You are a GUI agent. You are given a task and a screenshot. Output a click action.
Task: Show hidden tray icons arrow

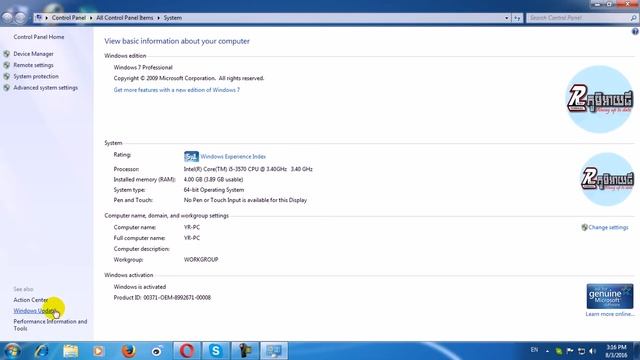547,351
